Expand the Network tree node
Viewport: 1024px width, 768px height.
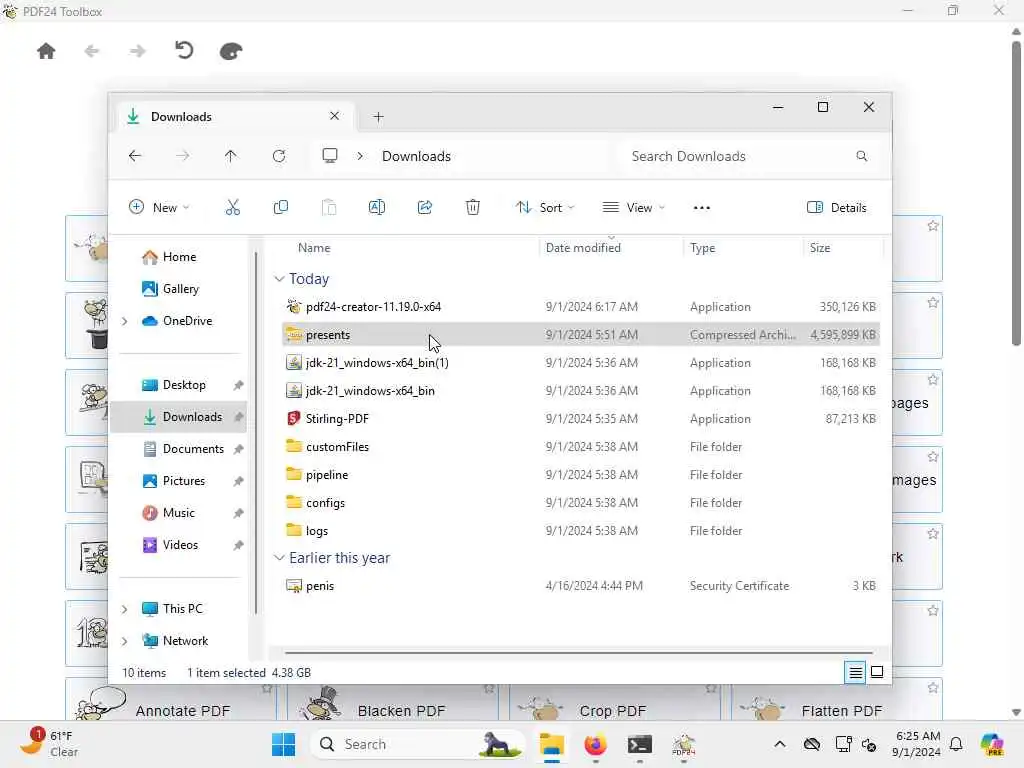(x=124, y=641)
